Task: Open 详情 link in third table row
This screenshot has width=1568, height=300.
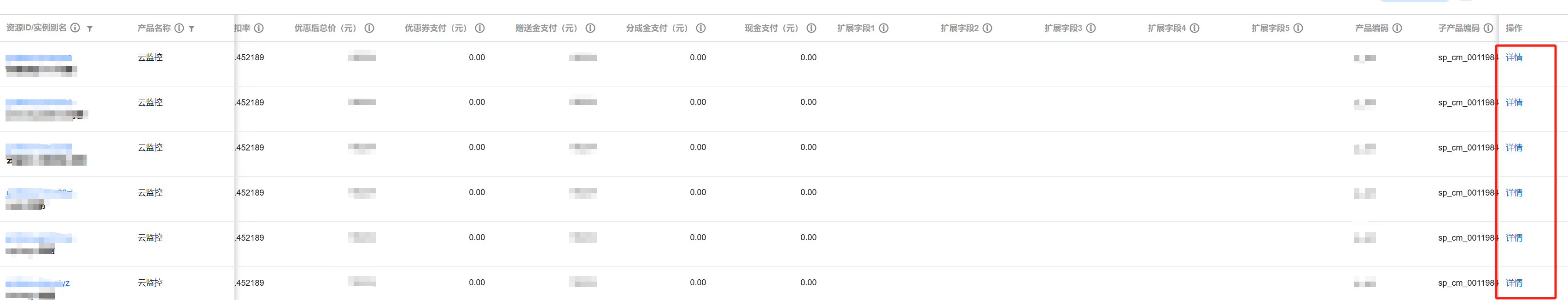Action: point(1514,147)
